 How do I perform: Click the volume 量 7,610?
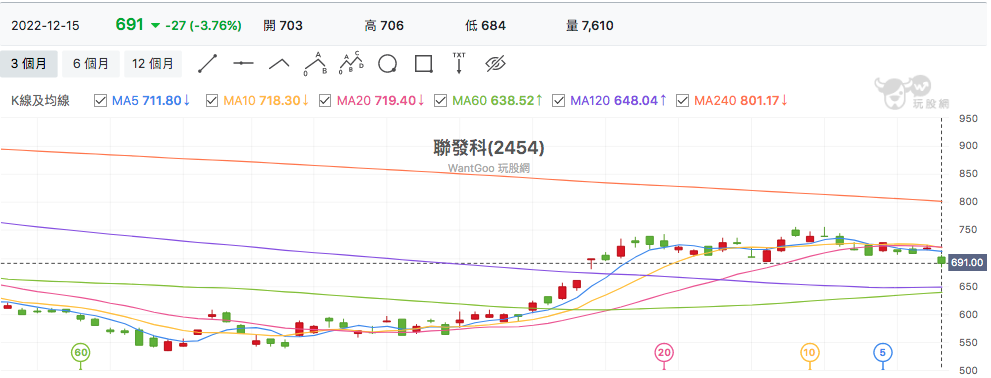(x=590, y=26)
